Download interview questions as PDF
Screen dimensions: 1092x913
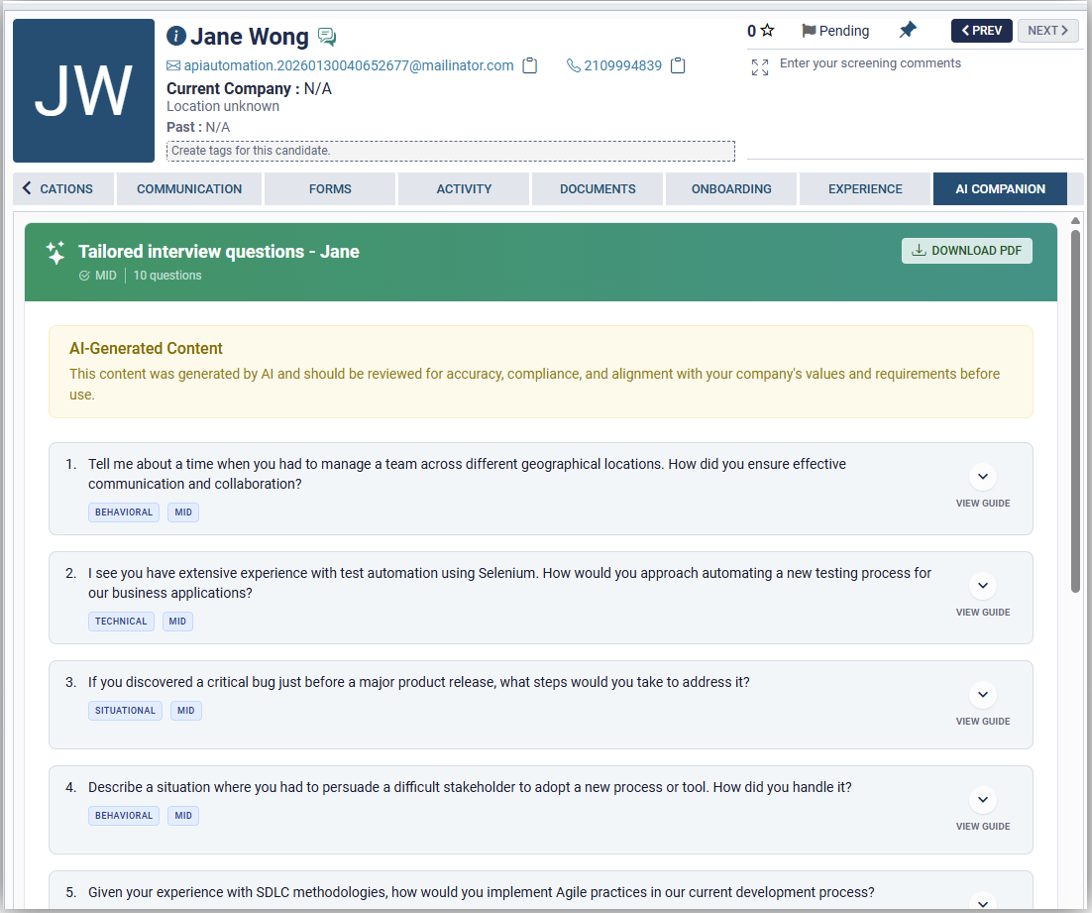point(966,251)
